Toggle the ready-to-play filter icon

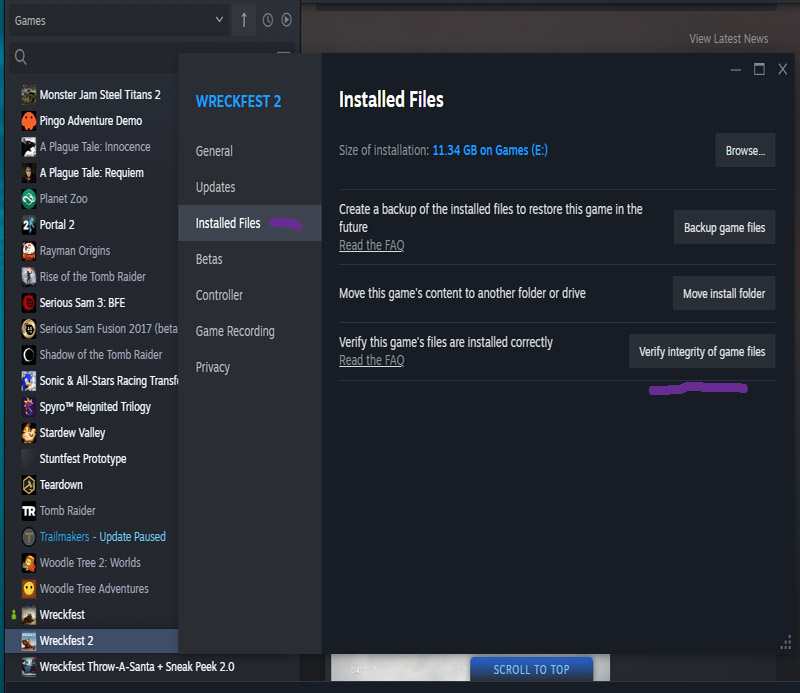287,20
